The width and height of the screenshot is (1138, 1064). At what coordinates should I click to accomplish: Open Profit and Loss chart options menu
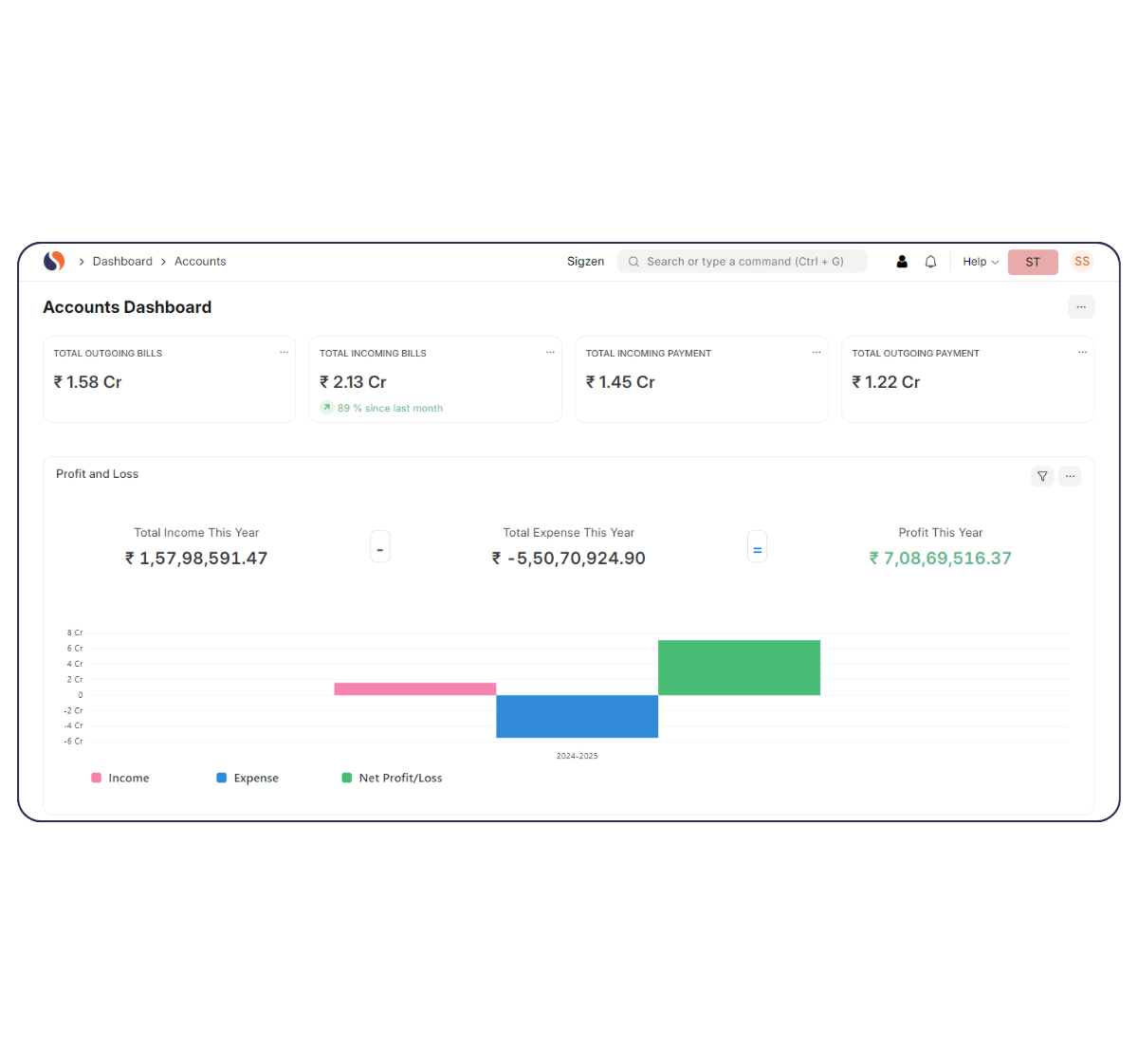tap(1070, 476)
